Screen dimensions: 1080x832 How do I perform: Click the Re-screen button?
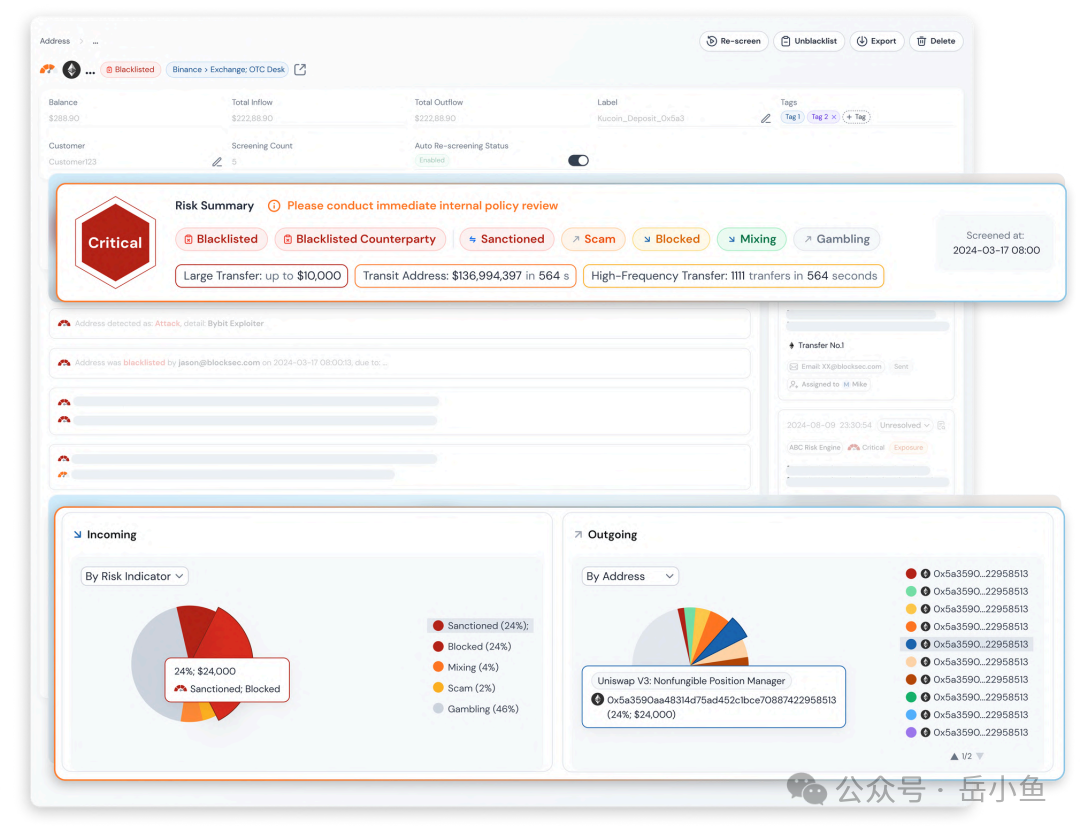[x=734, y=41]
